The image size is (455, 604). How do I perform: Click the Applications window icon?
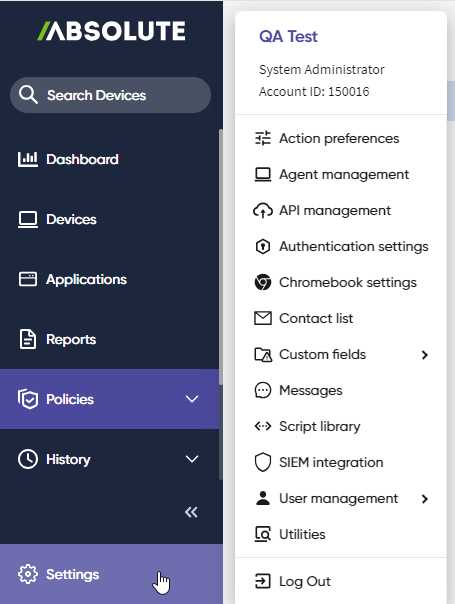(x=28, y=279)
